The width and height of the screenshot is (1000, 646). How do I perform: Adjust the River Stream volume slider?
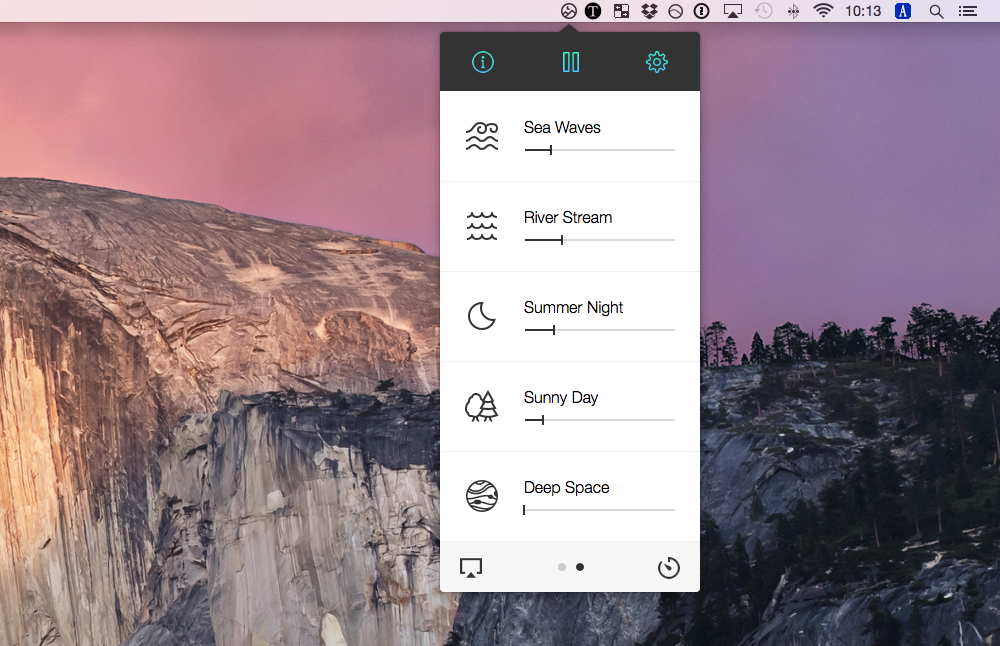pos(599,240)
